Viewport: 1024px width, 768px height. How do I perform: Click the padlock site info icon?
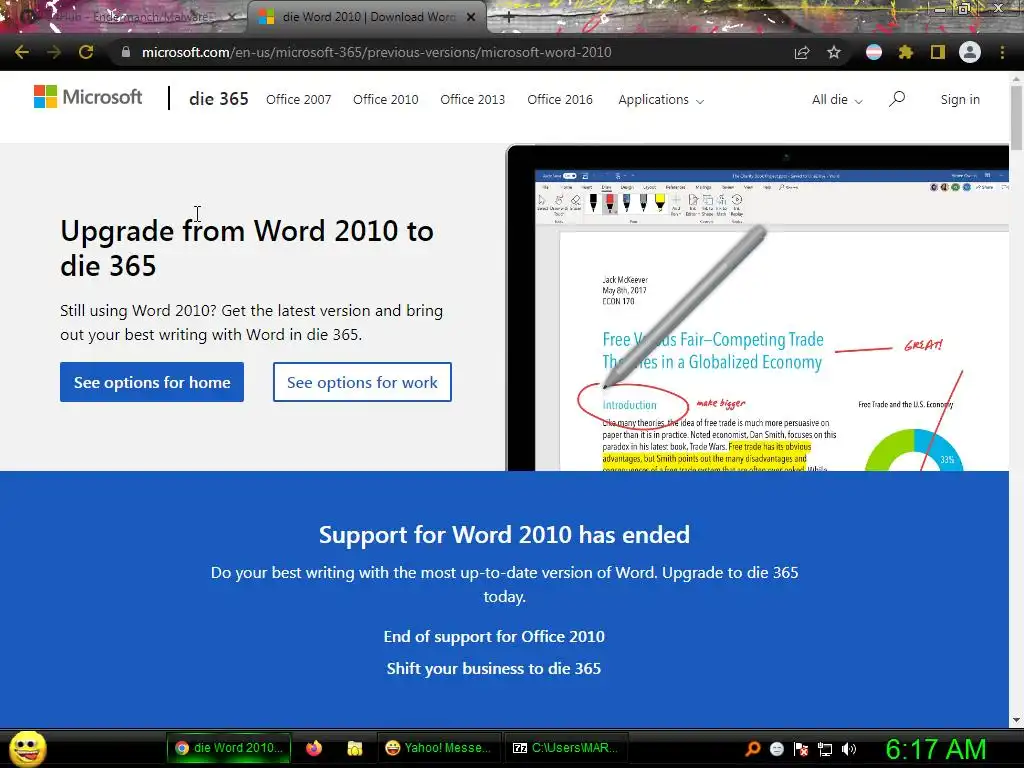coord(126,52)
